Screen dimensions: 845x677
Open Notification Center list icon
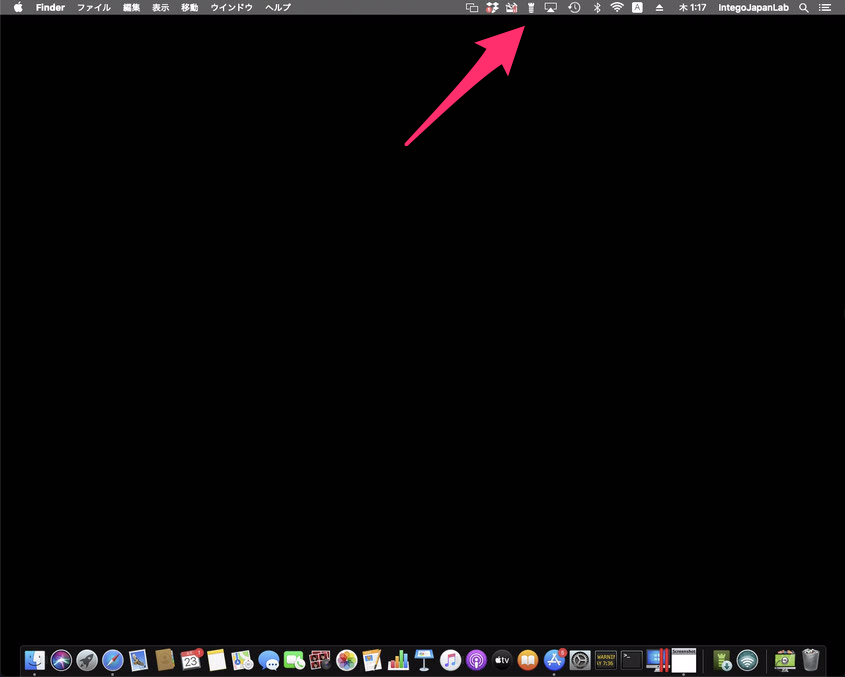point(825,8)
